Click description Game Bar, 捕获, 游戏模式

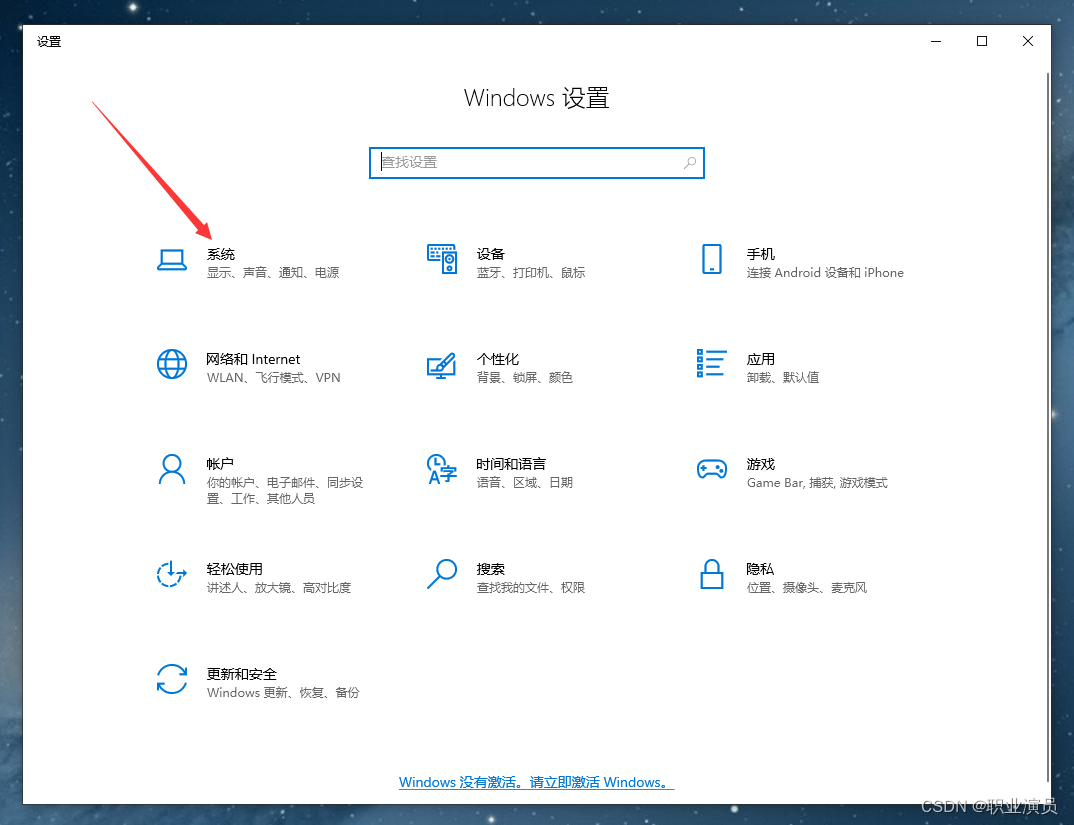[x=817, y=483]
